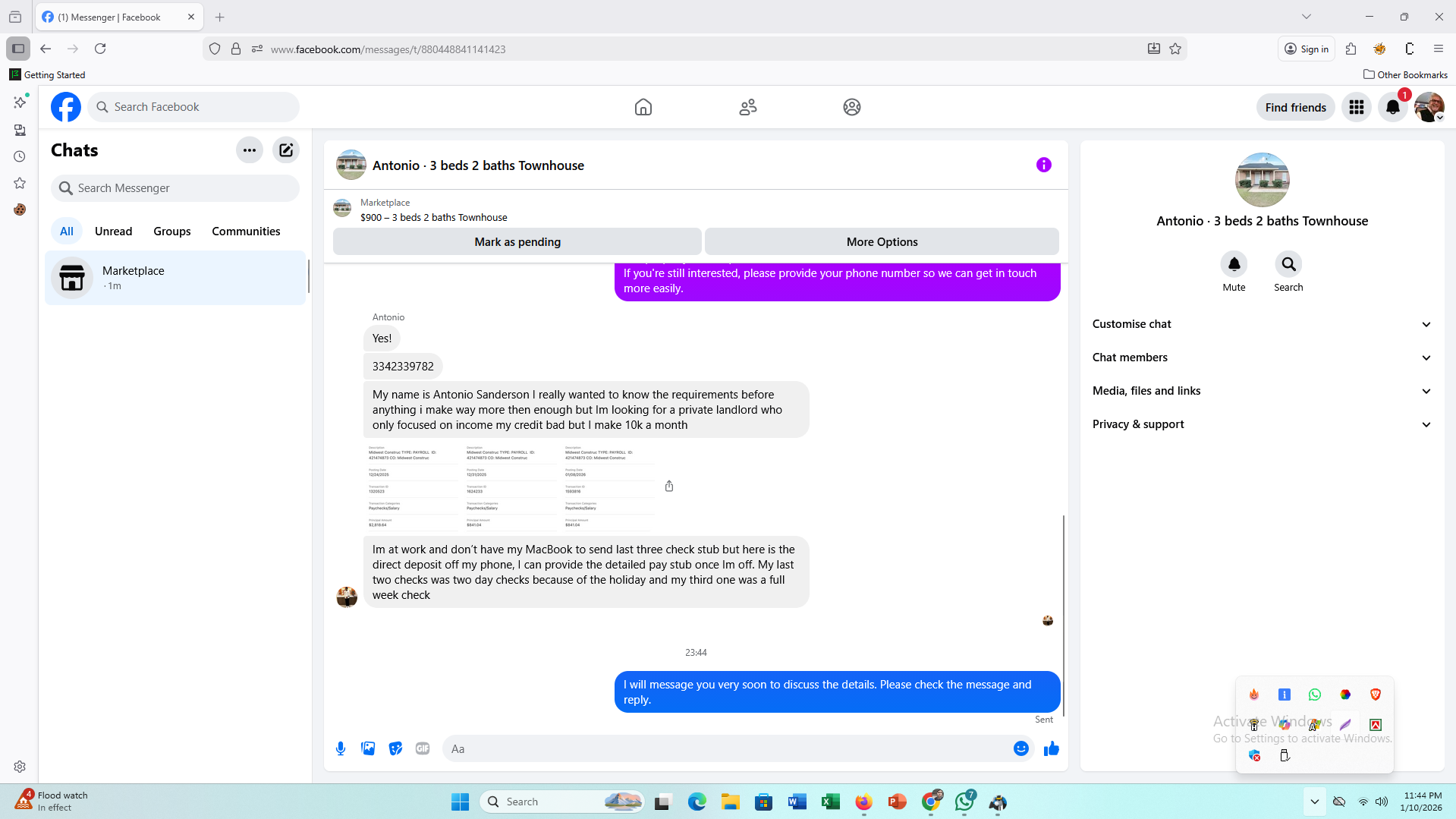Show hidden icons tray chevron

point(1315,802)
